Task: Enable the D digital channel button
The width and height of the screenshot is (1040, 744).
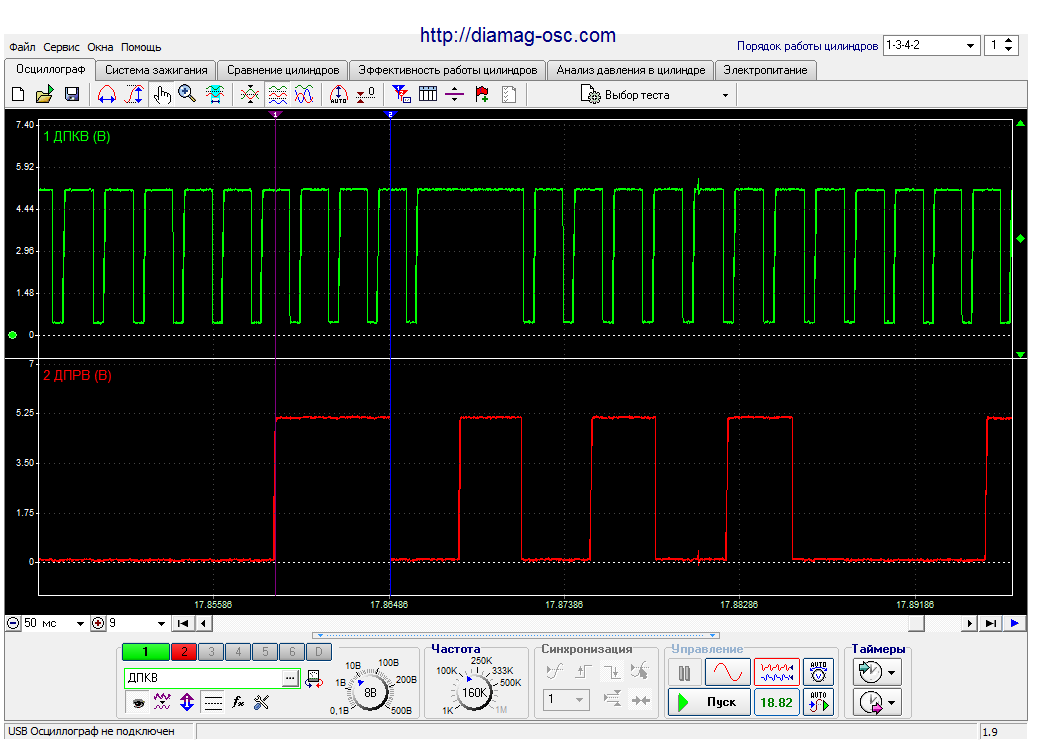Action: pos(318,652)
